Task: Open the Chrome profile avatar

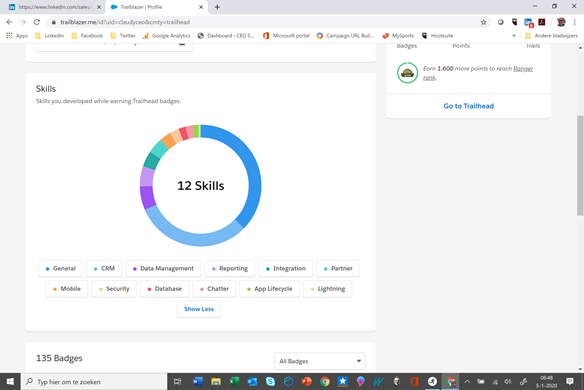Action: (x=561, y=22)
